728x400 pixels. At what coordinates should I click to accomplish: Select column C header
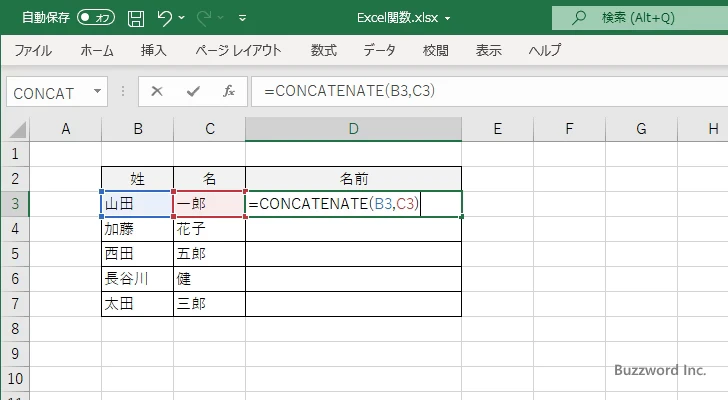pos(209,129)
